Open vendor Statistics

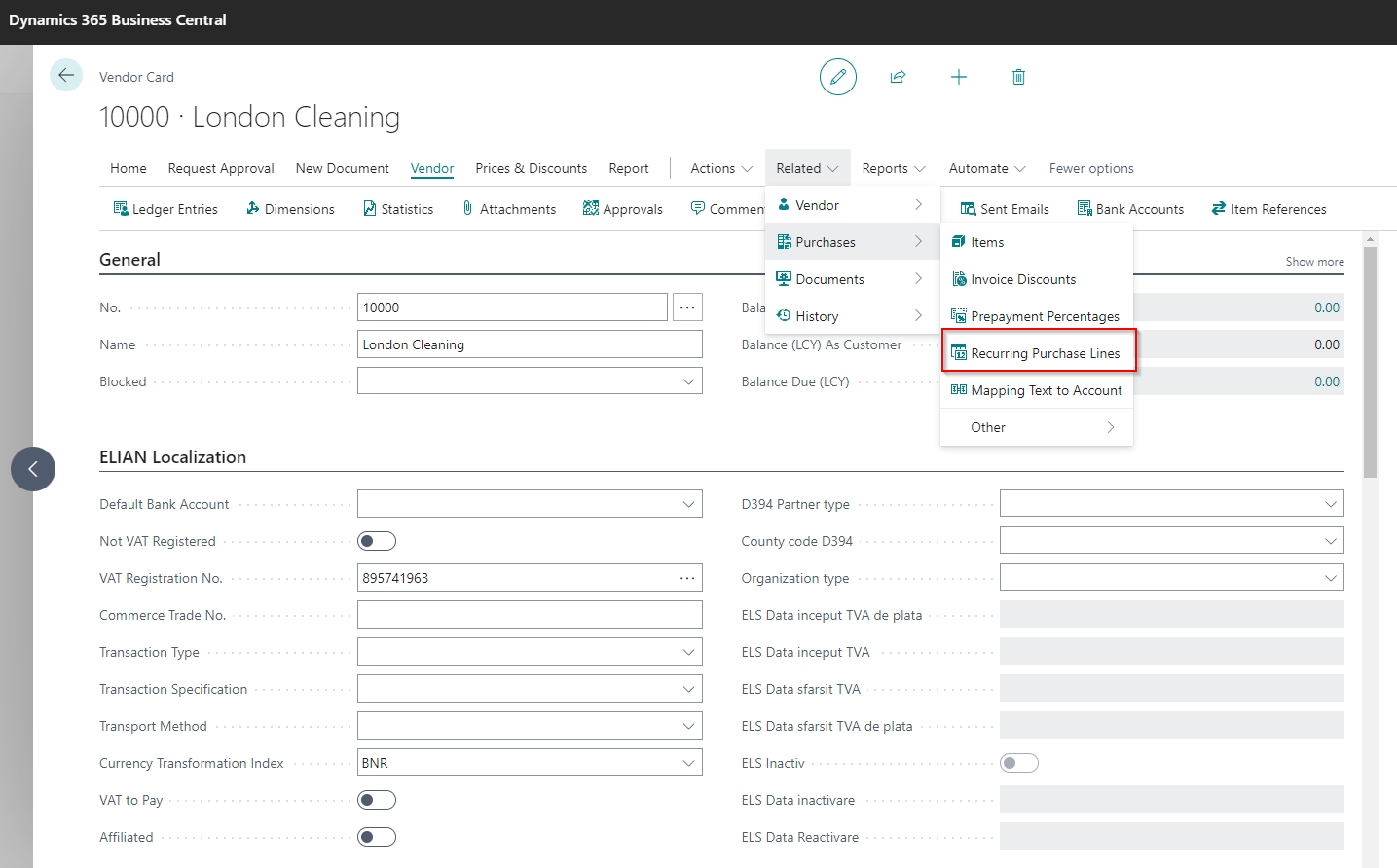click(x=397, y=209)
